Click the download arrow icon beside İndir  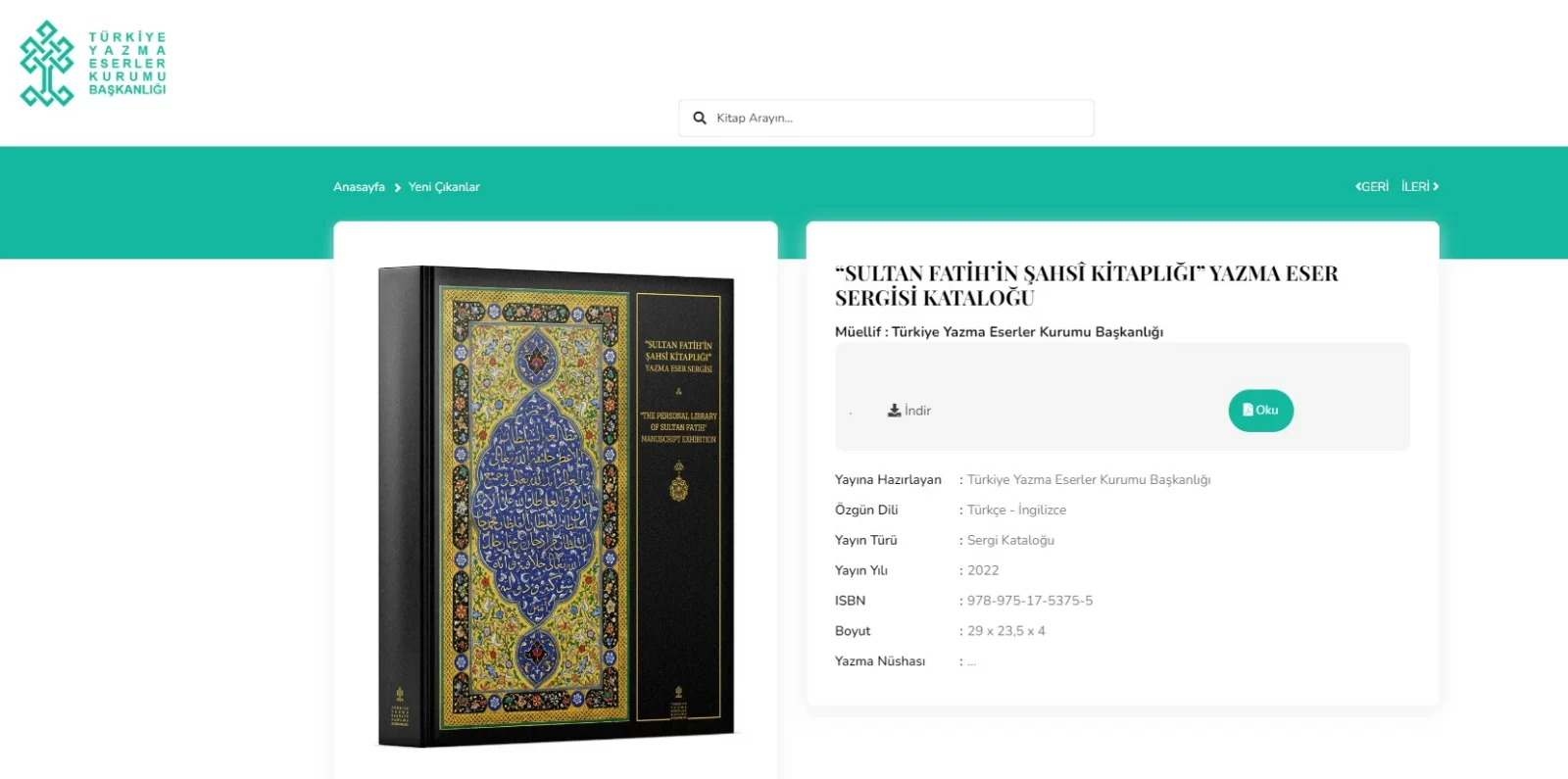pyautogui.click(x=894, y=411)
